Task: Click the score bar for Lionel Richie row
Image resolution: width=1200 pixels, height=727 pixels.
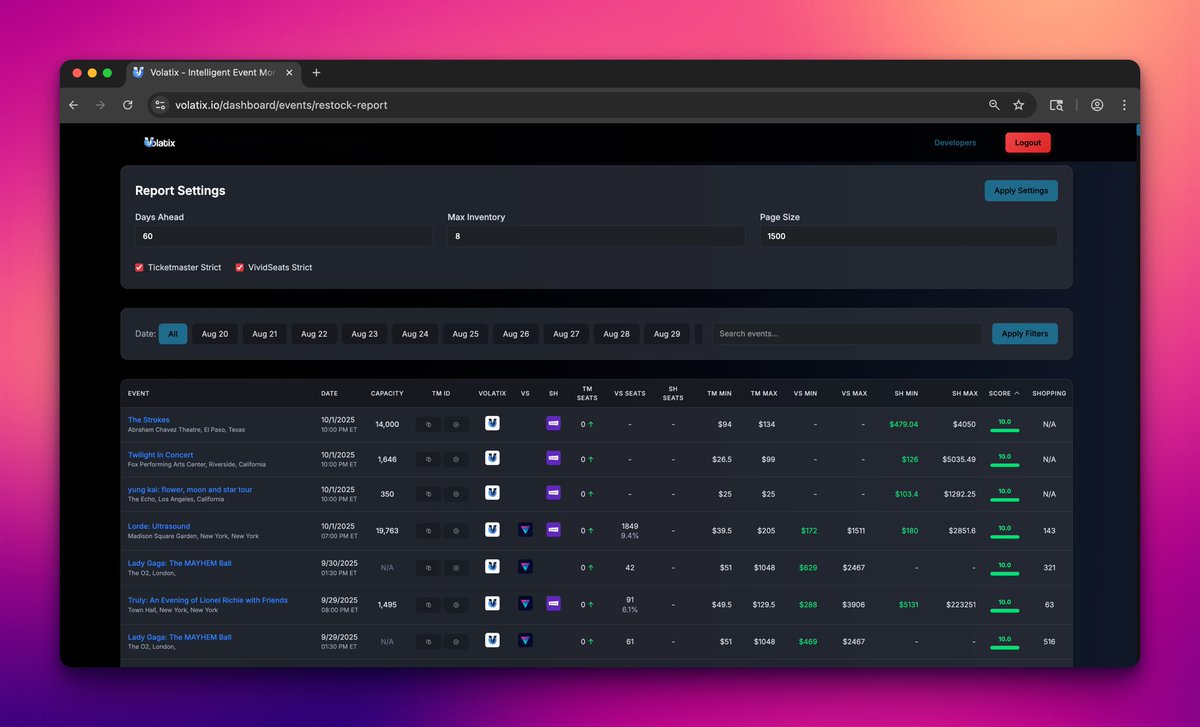Action: click(1004, 611)
